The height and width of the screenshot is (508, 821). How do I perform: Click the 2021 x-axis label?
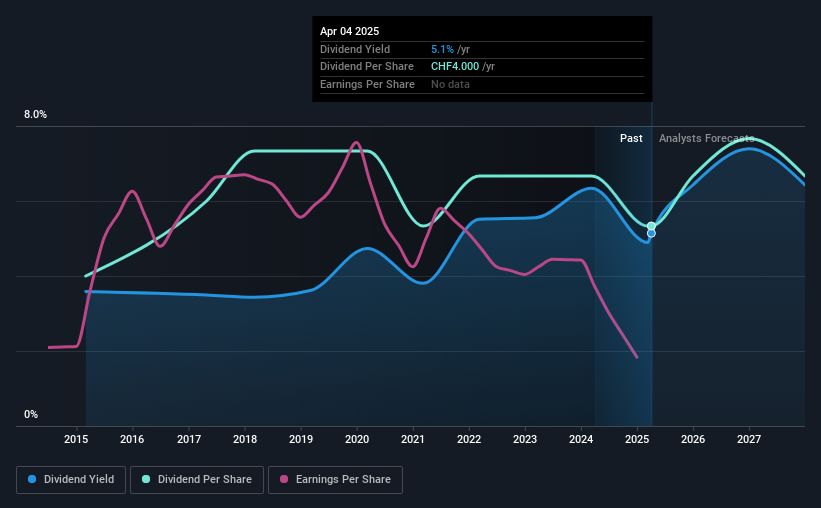413,439
